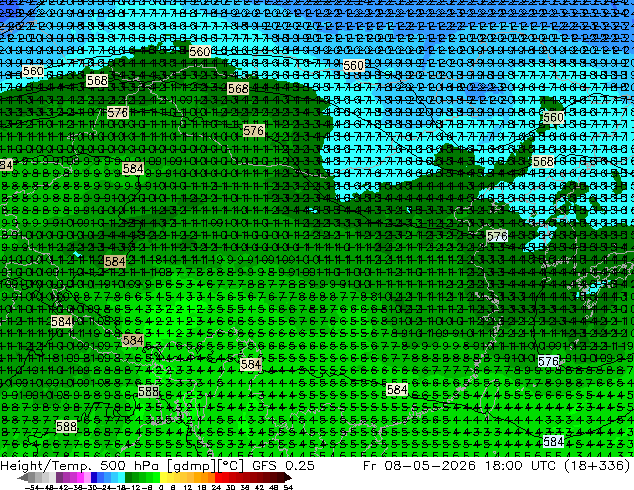The width and height of the screenshot is (634, 490).
Task: Click the GFS 0.25 model label
Action: 283,465
